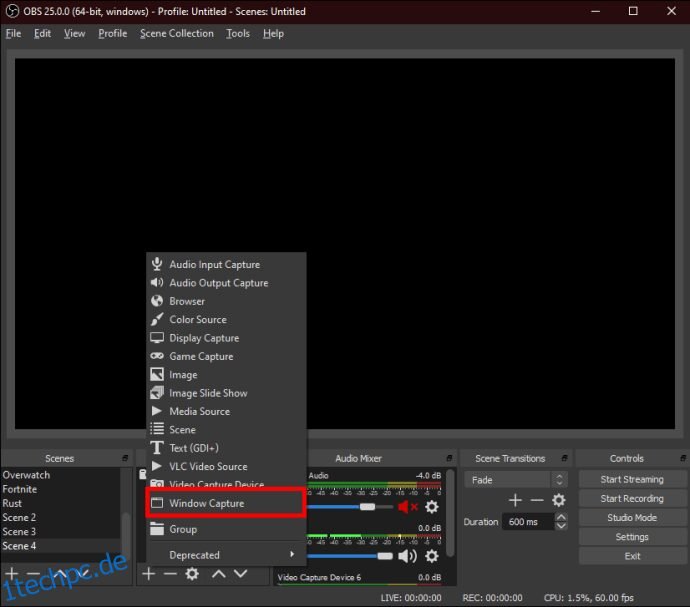The width and height of the screenshot is (690, 607).
Task: Move source up with arrow icon
Action: pos(219,574)
